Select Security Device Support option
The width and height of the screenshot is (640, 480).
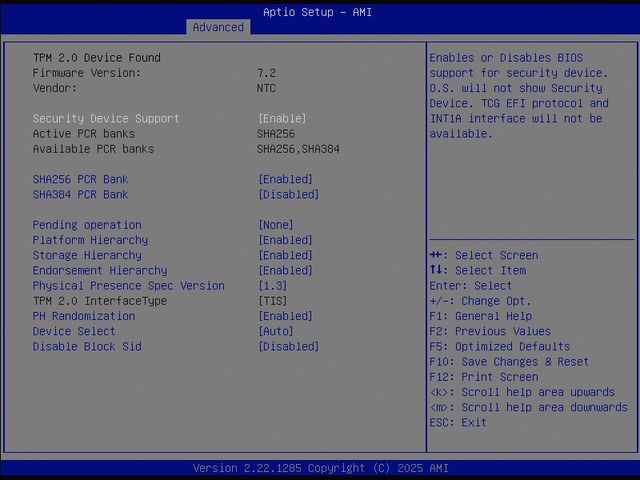pyautogui.click(x=106, y=118)
